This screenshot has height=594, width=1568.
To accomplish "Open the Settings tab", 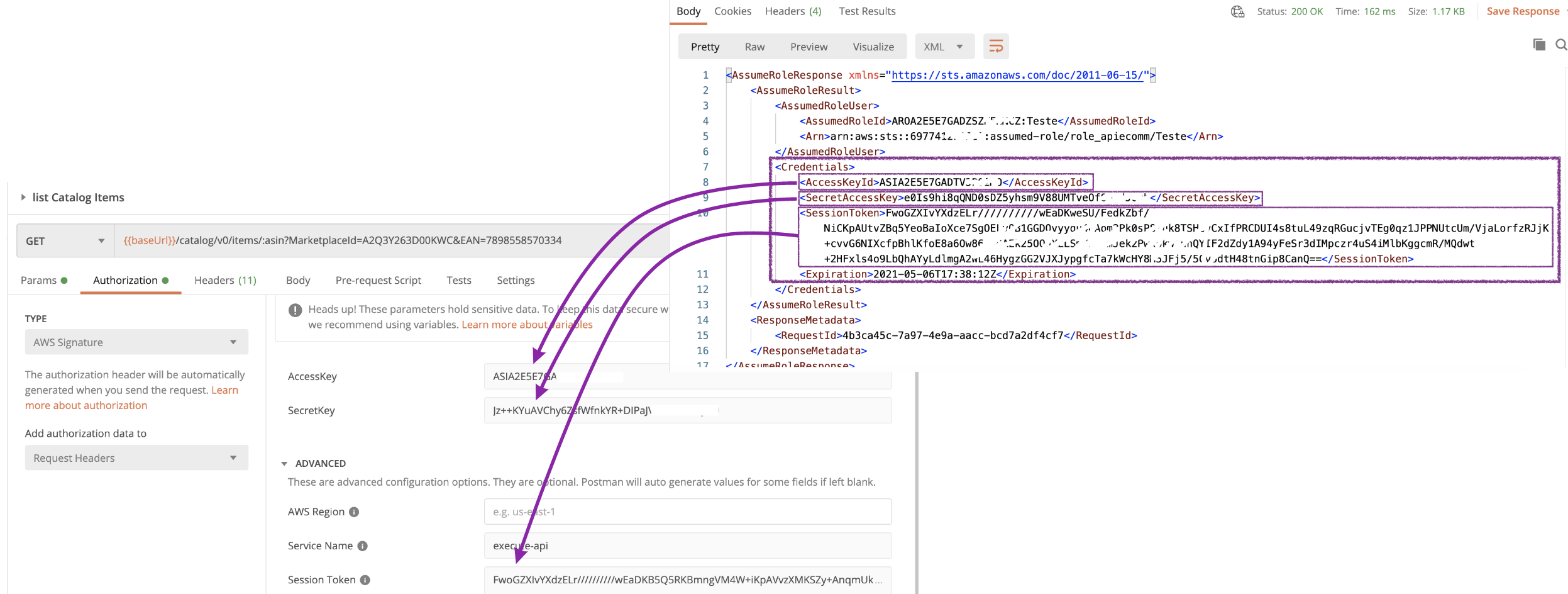I will tap(516, 281).
